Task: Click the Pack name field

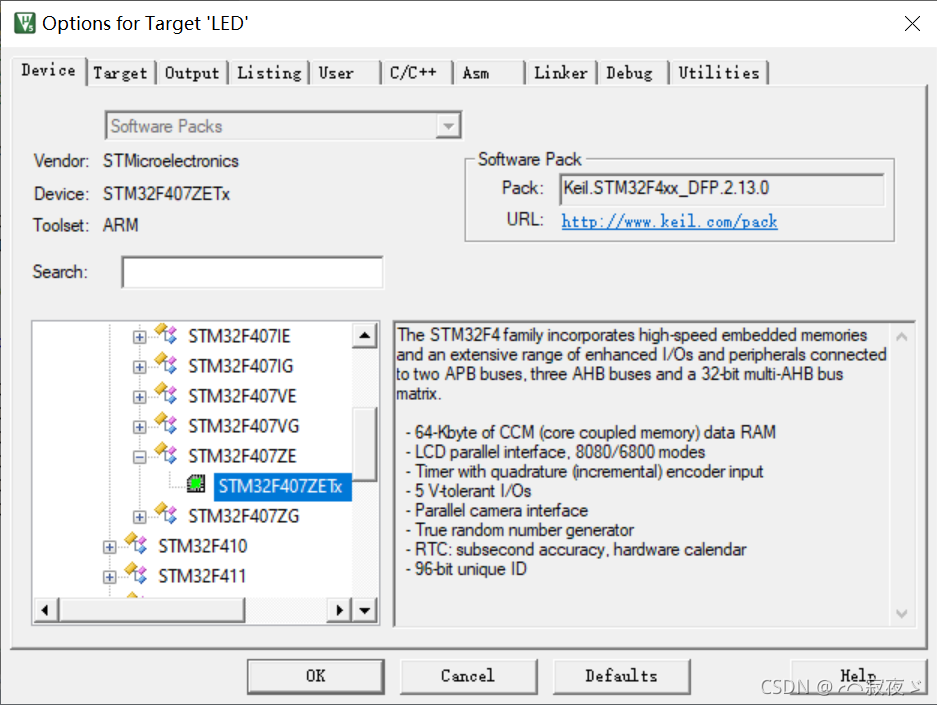Action: coord(722,189)
